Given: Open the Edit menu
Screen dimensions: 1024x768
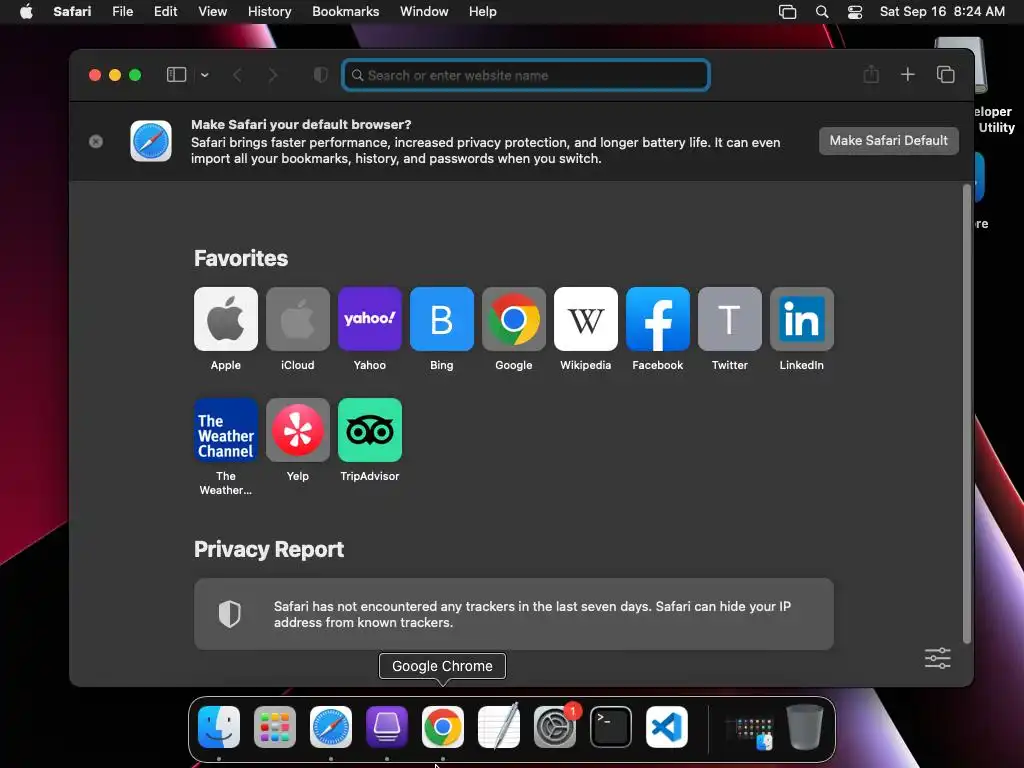Looking at the screenshot, I should coord(165,11).
